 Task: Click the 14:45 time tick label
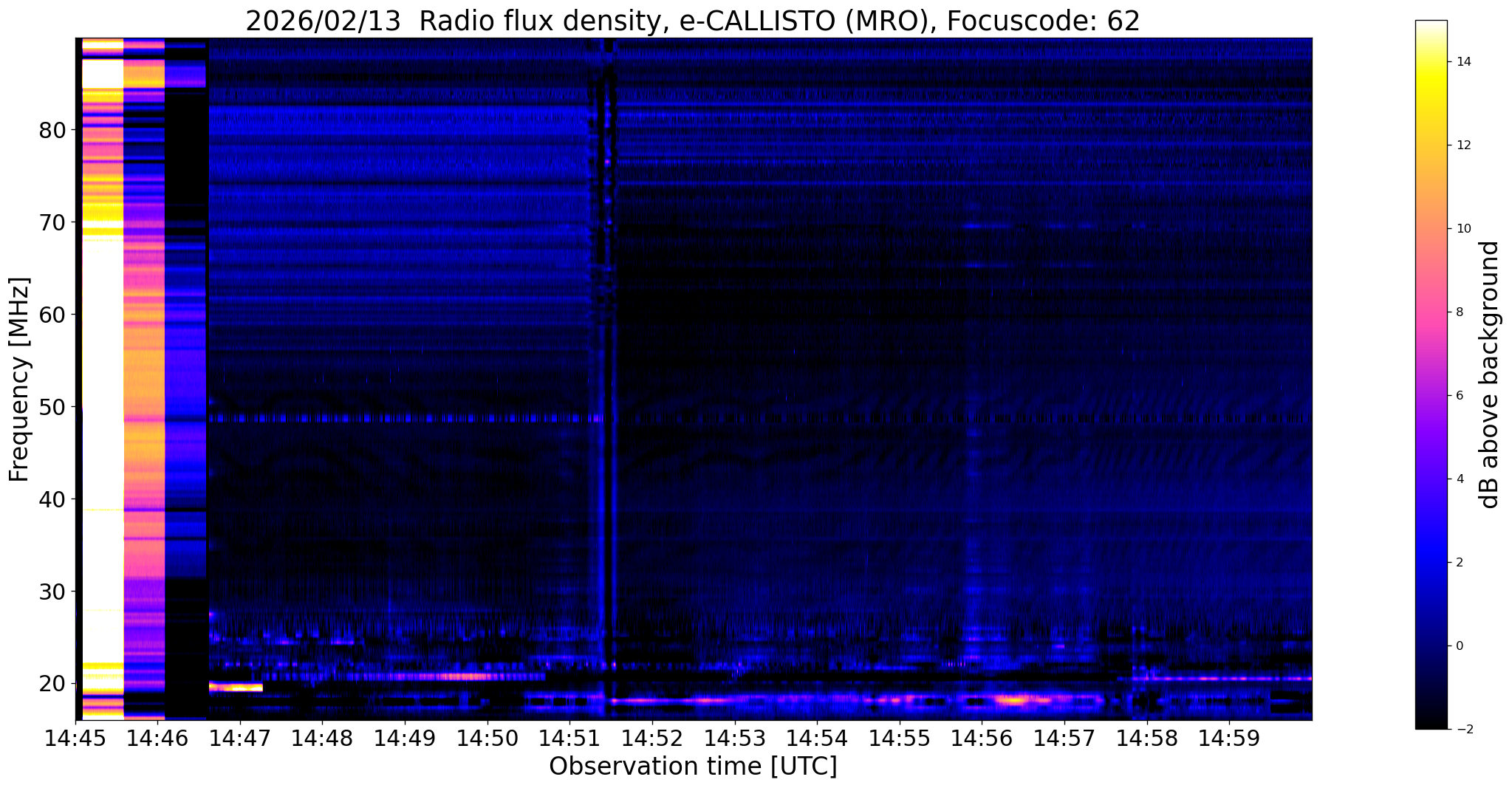coord(76,737)
